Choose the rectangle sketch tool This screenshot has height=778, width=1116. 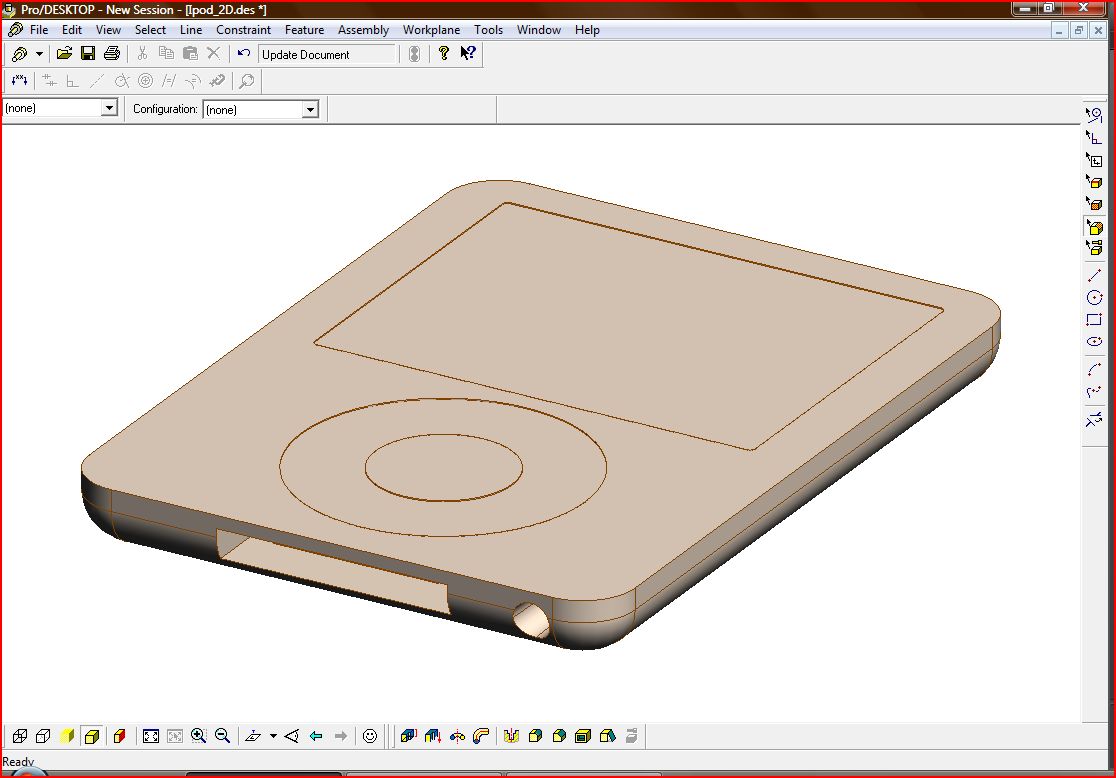1094,320
